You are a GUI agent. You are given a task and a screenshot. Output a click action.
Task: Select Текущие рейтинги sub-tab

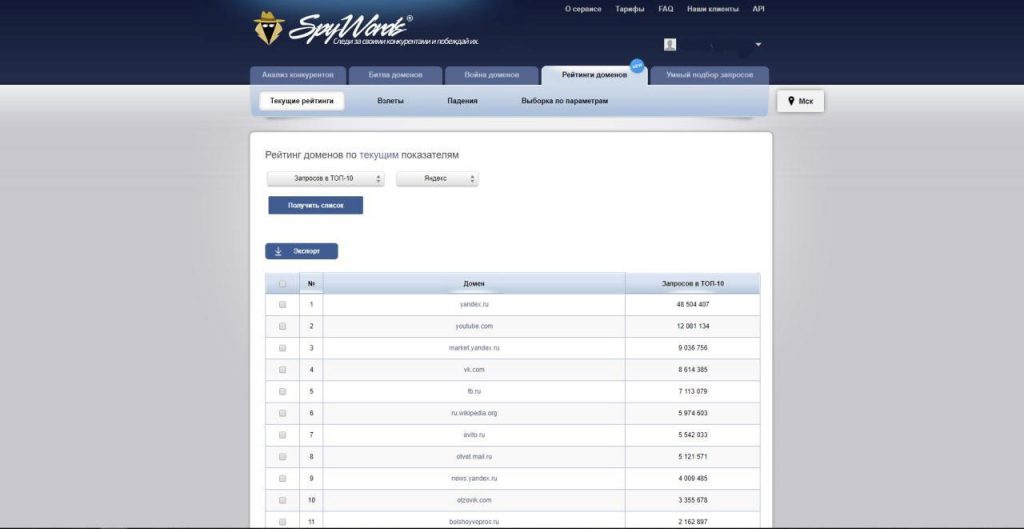click(x=302, y=101)
